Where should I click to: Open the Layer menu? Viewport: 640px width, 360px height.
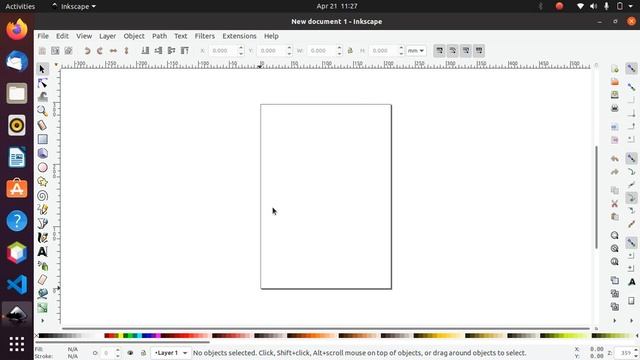[x=107, y=36]
